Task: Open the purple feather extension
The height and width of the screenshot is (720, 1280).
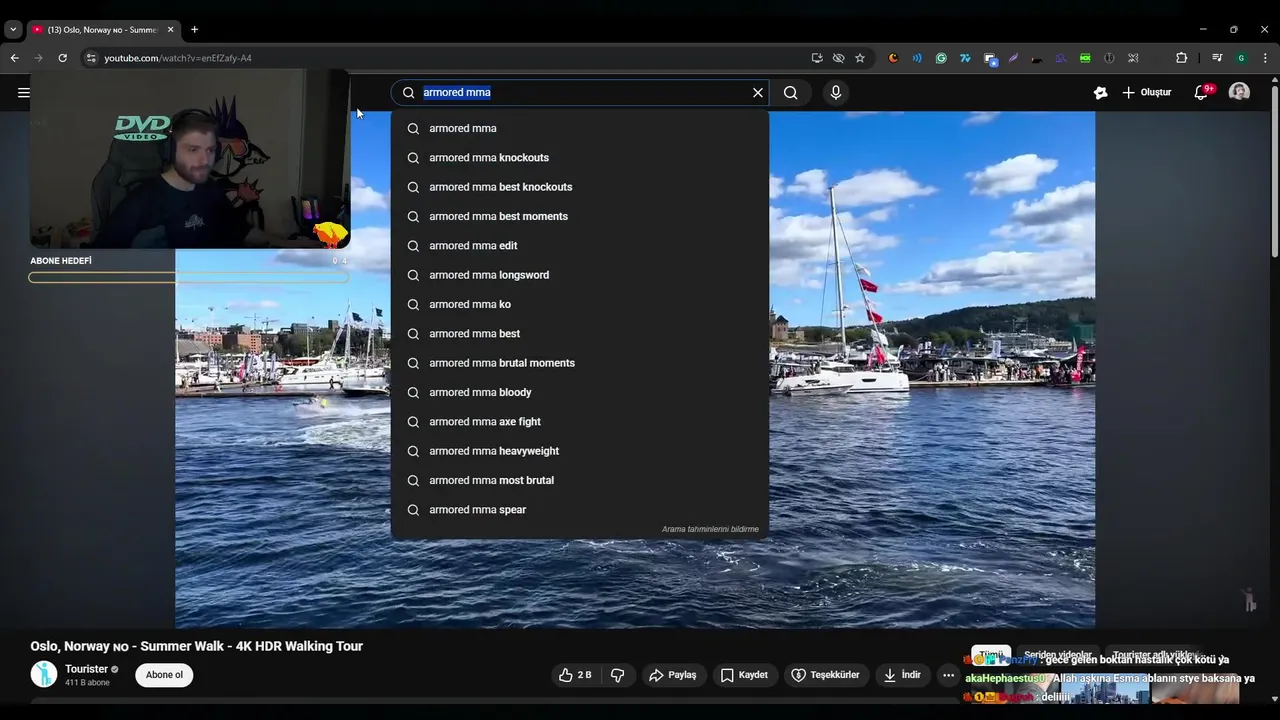Action: coord(1013,58)
